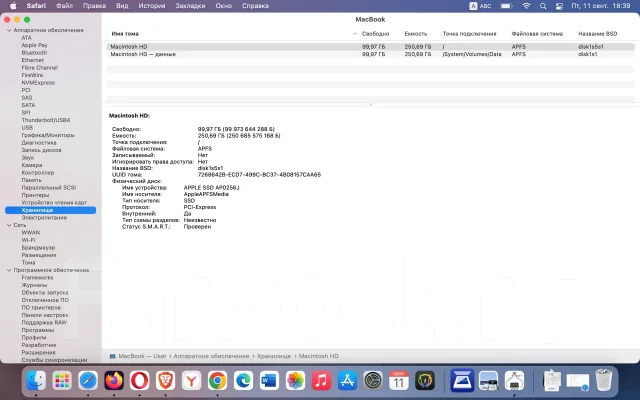Viewport: 640px width, 400px height.
Task: Click the MacBook icon in path bar
Action: coord(112,356)
